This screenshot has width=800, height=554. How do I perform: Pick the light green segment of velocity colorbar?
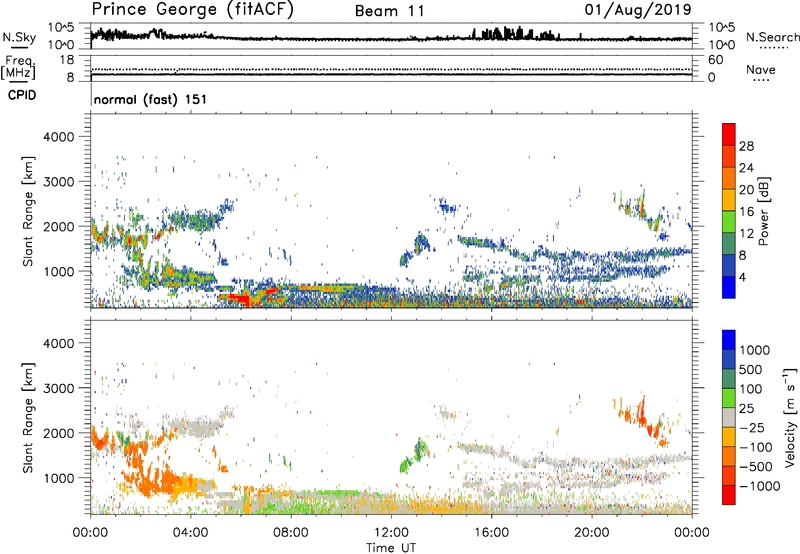729,399
